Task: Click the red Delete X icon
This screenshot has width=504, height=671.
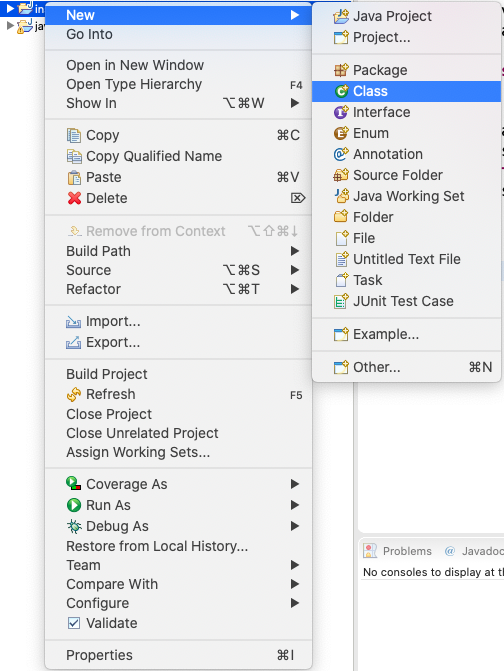Action: point(74,198)
